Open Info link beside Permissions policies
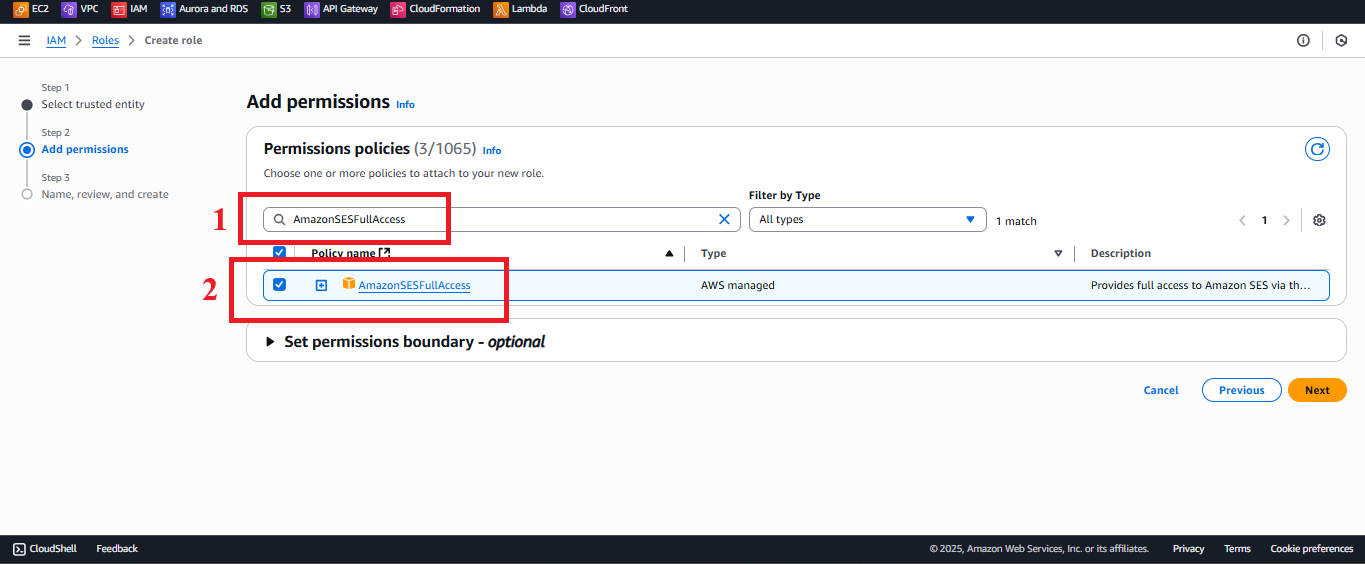1365x564 pixels. click(x=492, y=150)
